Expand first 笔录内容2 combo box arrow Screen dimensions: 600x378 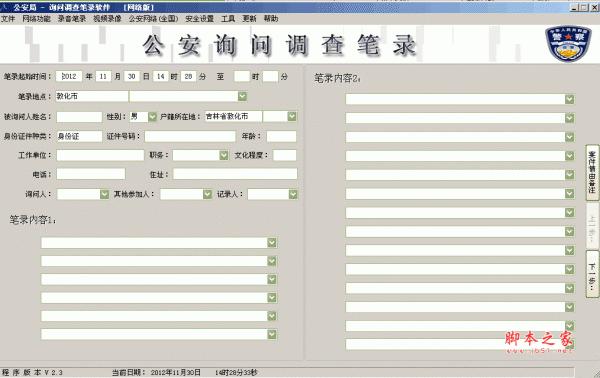tap(569, 99)
